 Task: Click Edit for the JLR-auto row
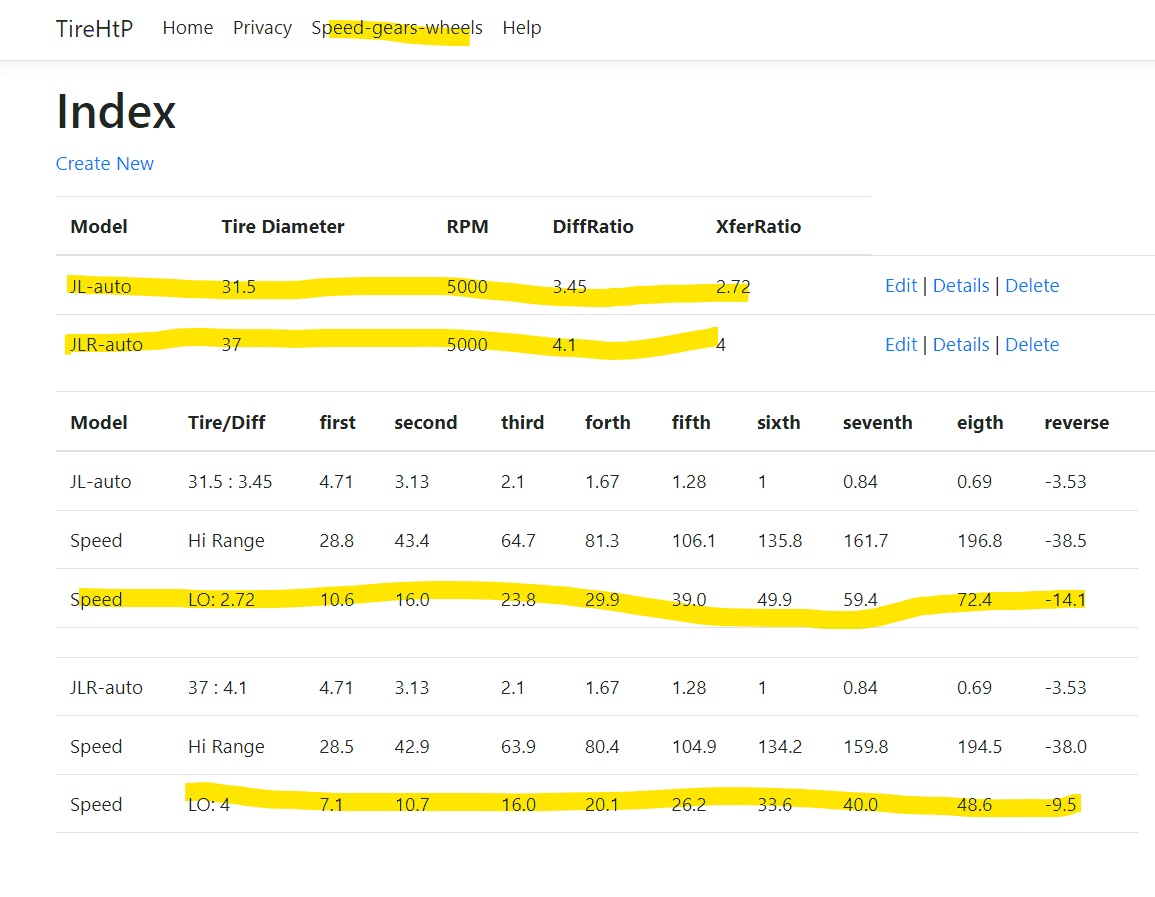tap(901, 345)
